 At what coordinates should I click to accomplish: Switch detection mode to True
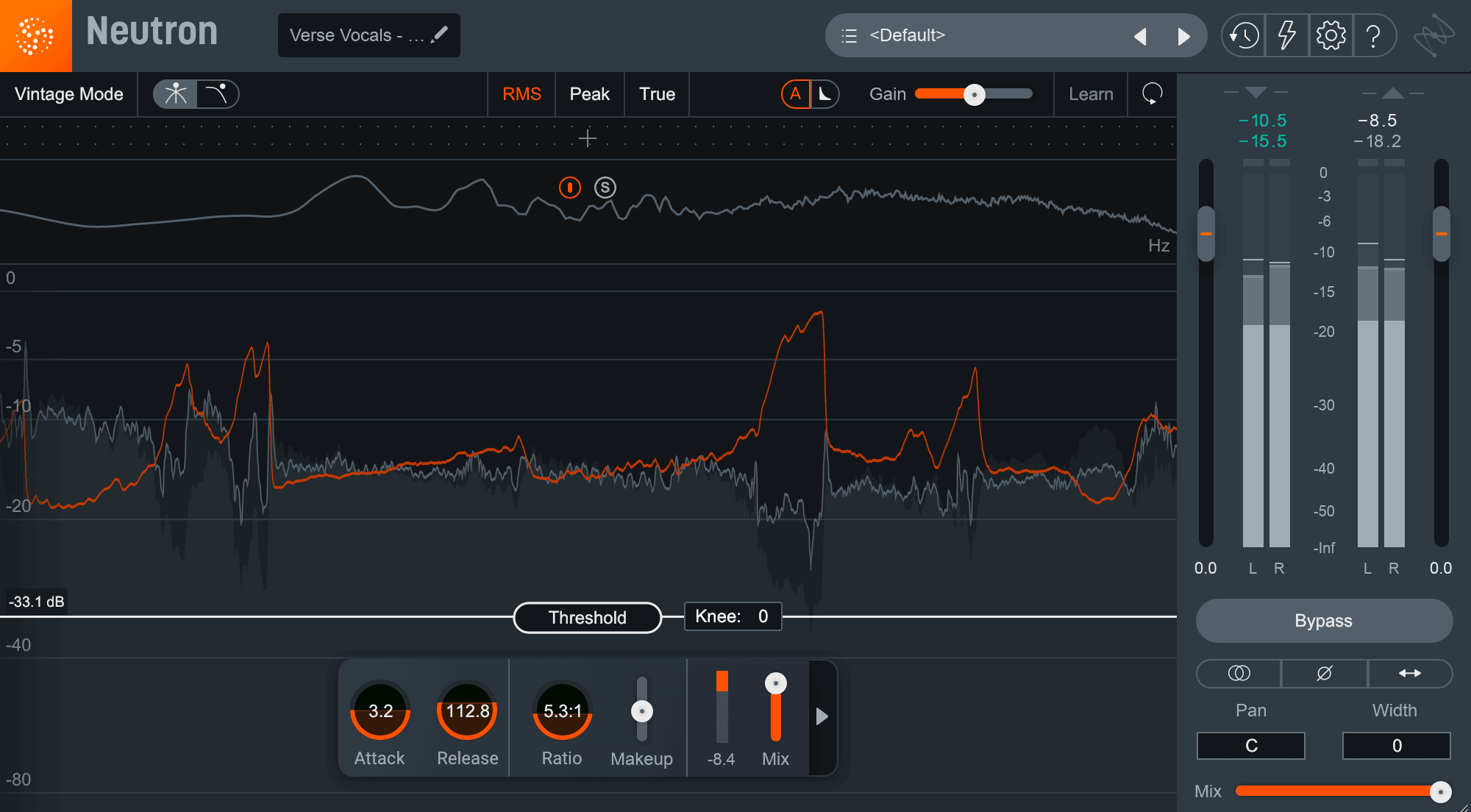click(657, 94)
